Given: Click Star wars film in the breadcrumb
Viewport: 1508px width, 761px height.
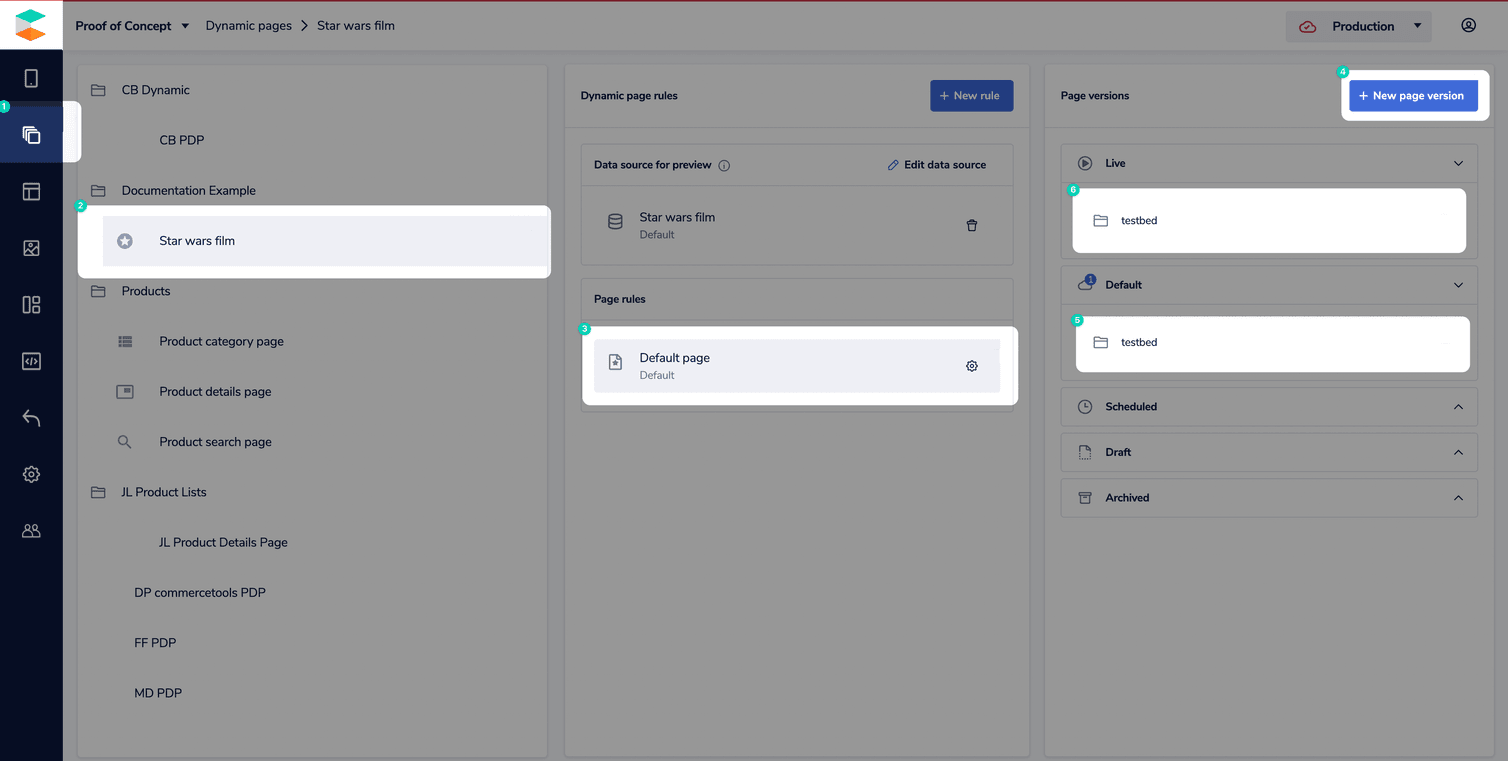Looking at the screenshot, I should [x=355, y=25].
